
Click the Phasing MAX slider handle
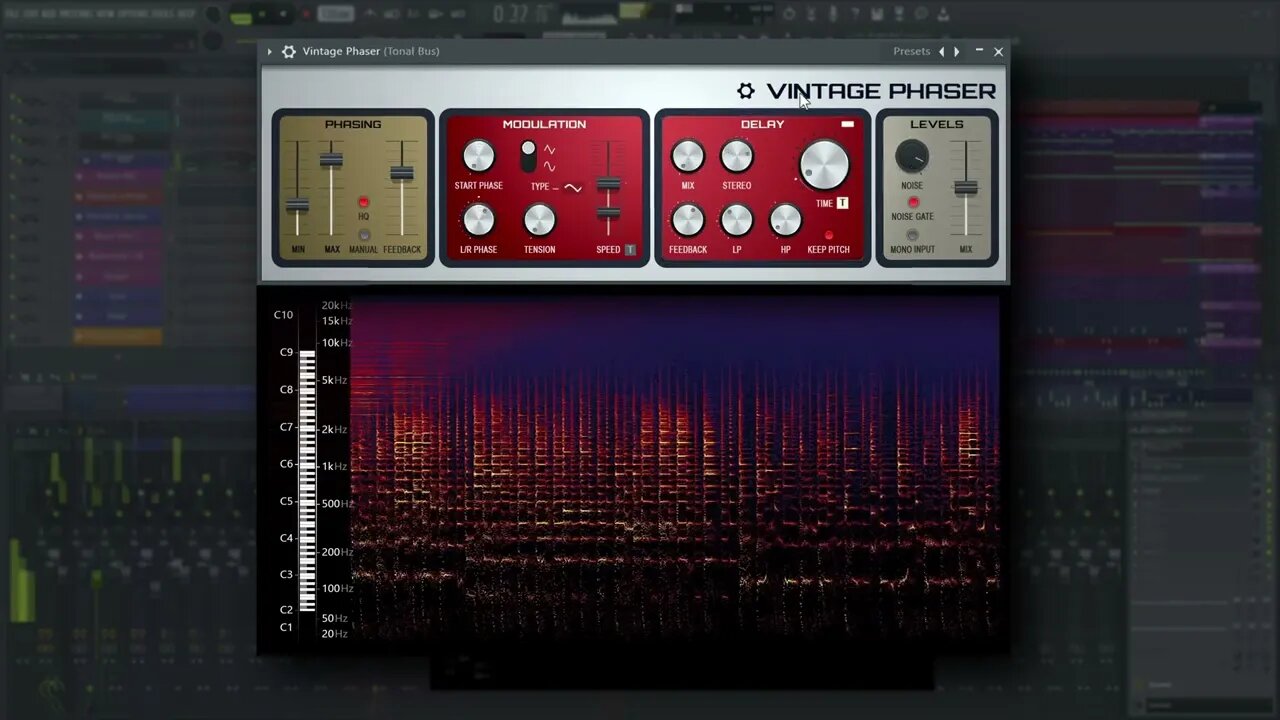[x=331, y=160]
